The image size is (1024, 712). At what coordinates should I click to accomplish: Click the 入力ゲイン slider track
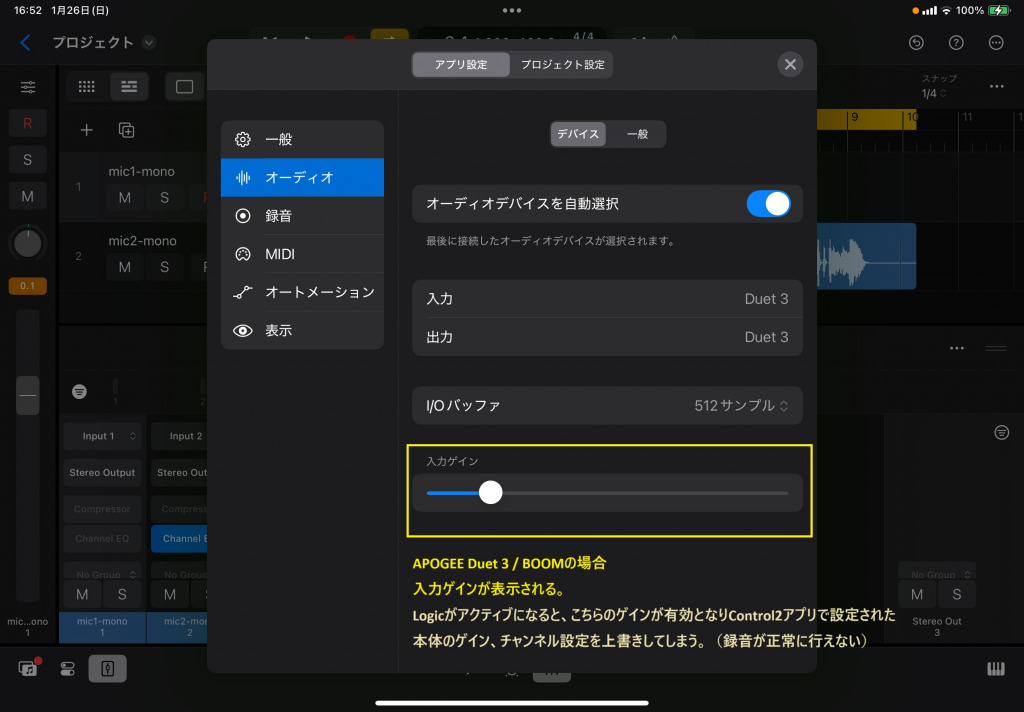click(x=640, y=493)
